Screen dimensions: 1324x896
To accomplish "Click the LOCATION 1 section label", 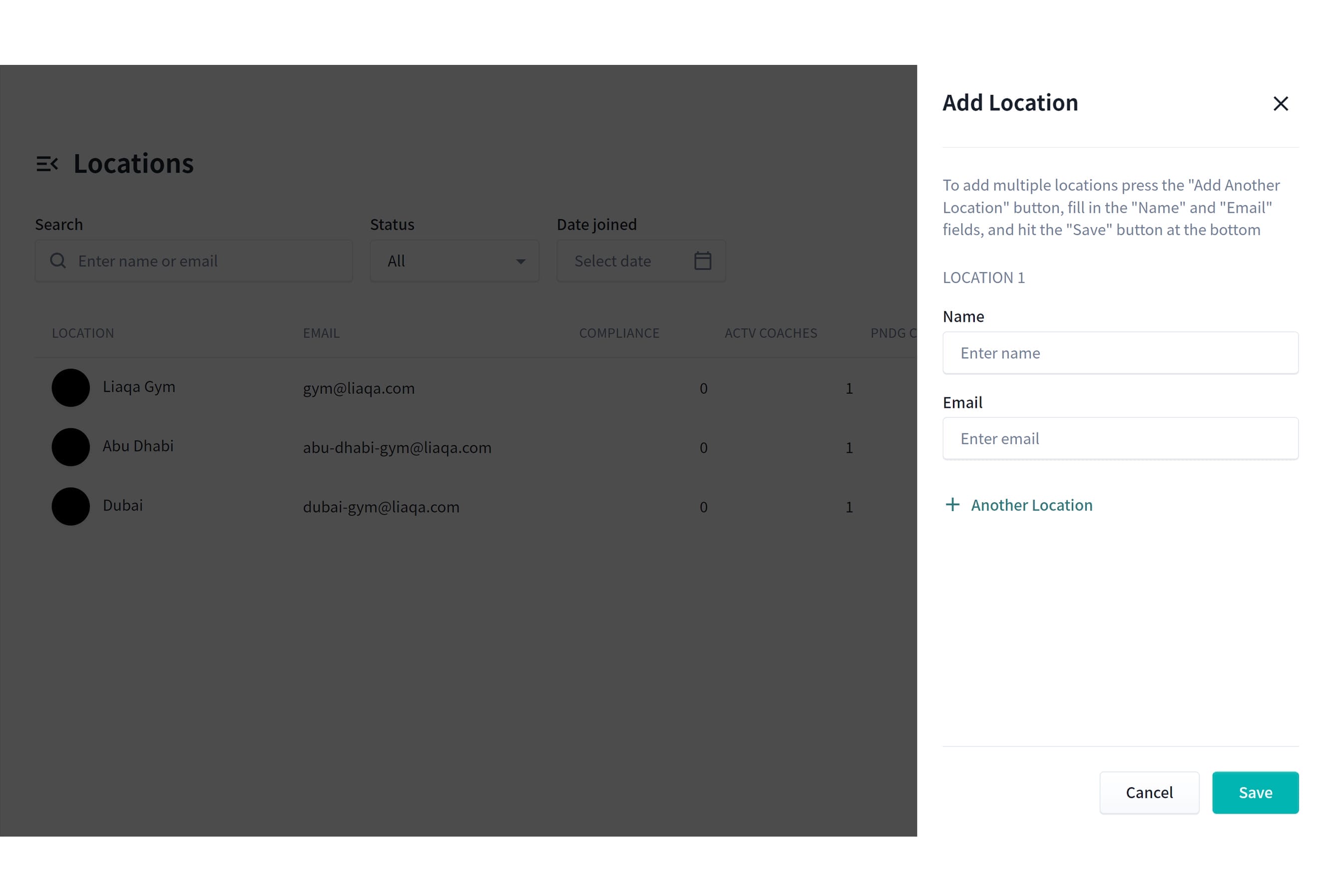I will tap(983, 278).
